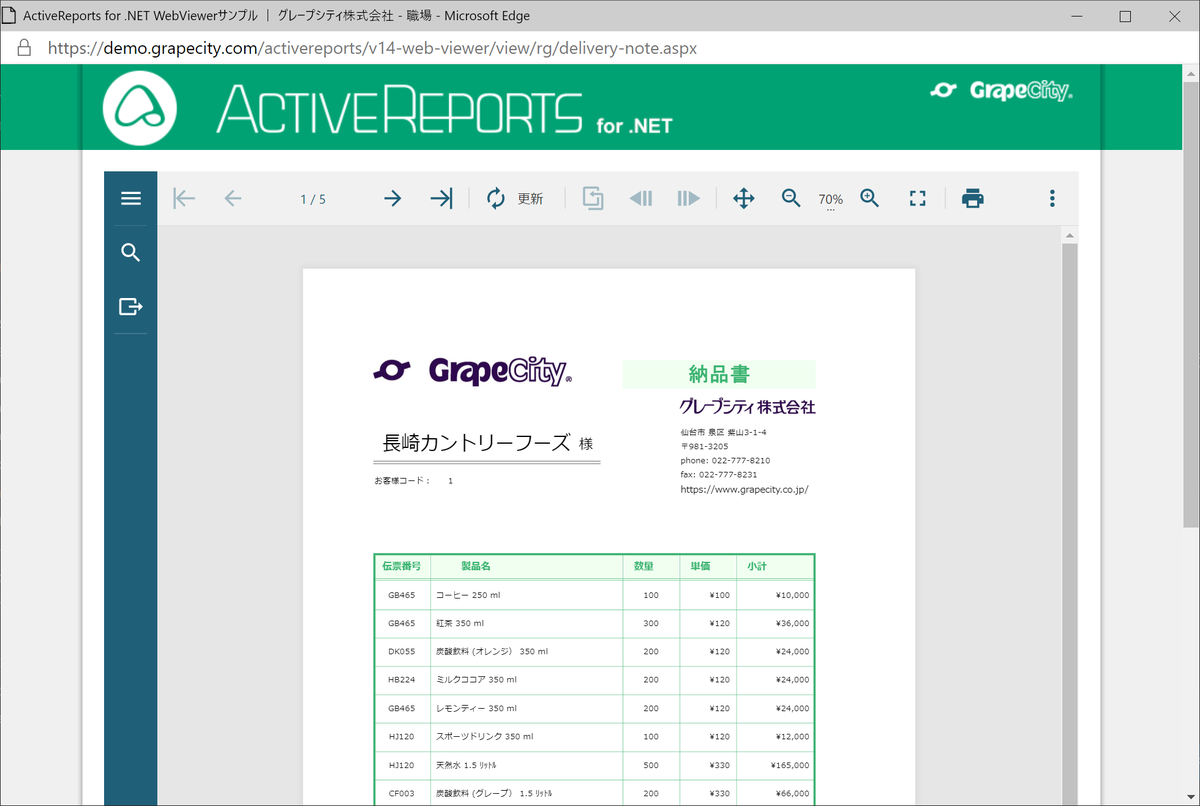1200x806 pixels.
Task: Click the GrapeCity logo in header
Action: pyautogui.click(x=1001, y=91)
